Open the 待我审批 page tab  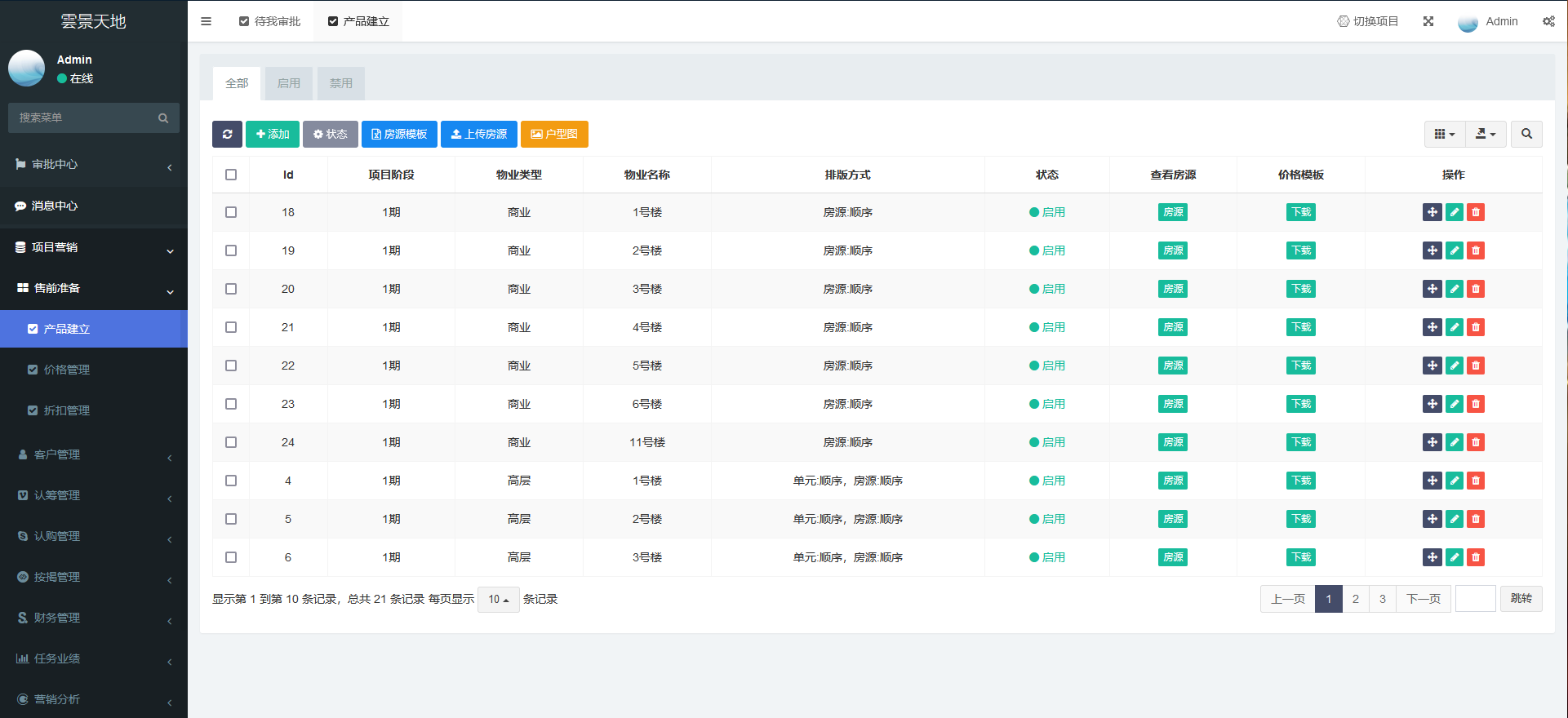(269, 21)
